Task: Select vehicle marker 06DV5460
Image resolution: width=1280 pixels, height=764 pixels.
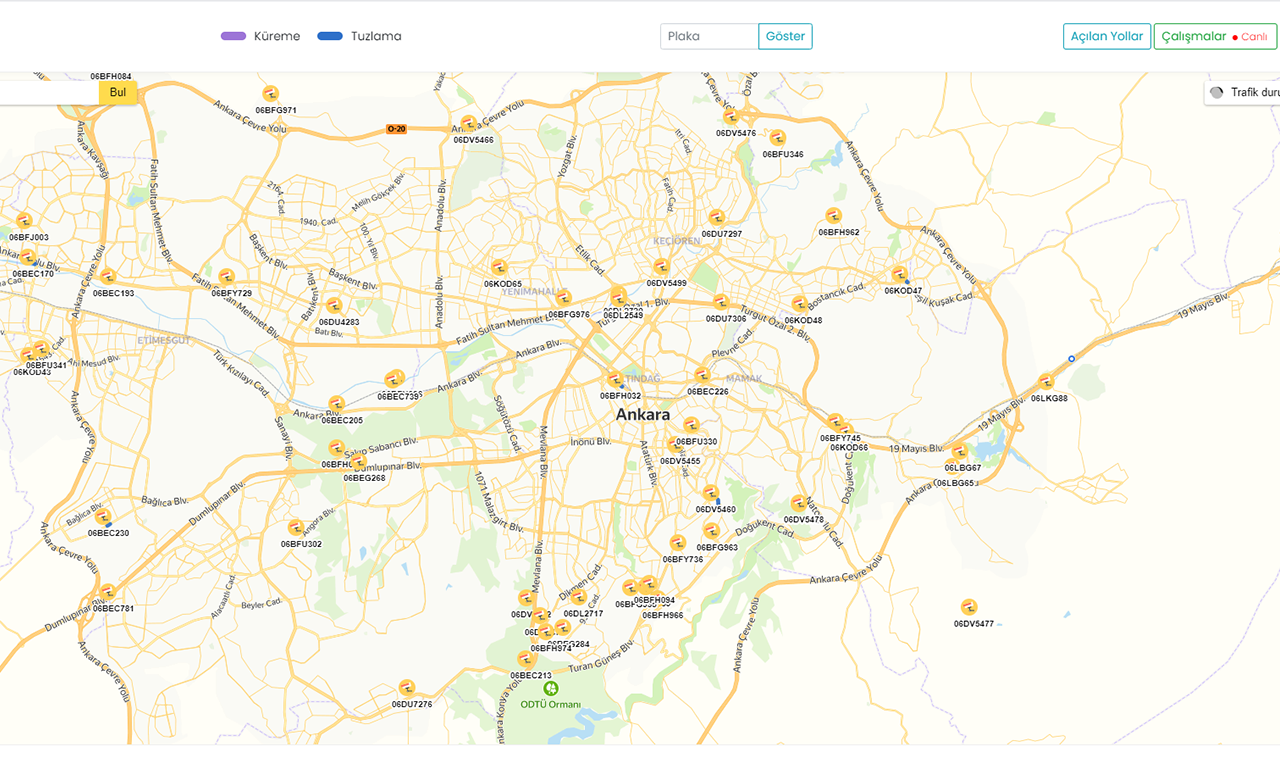Action: (711, 493)
